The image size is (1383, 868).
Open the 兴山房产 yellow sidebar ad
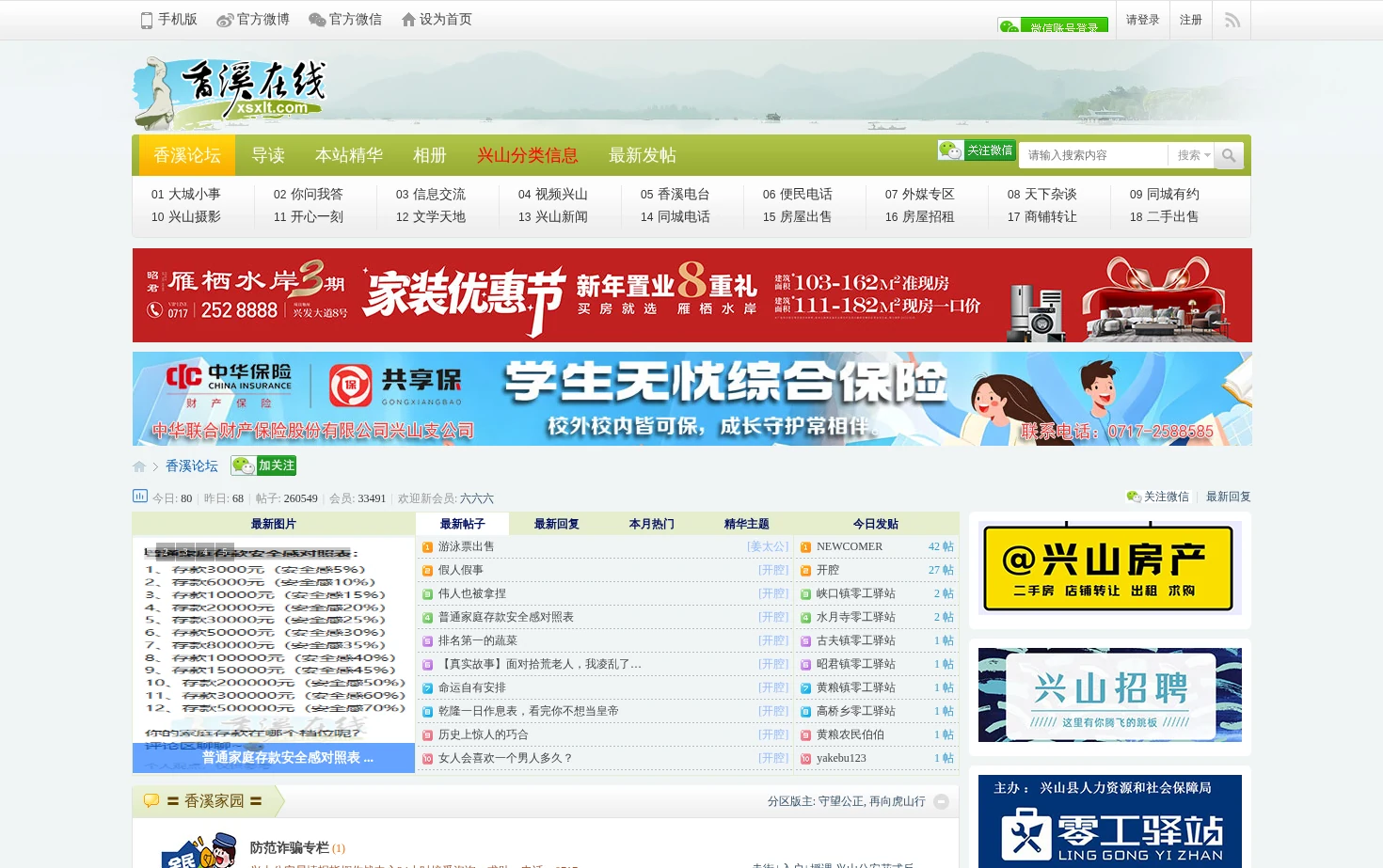[x=1110, y=568]
